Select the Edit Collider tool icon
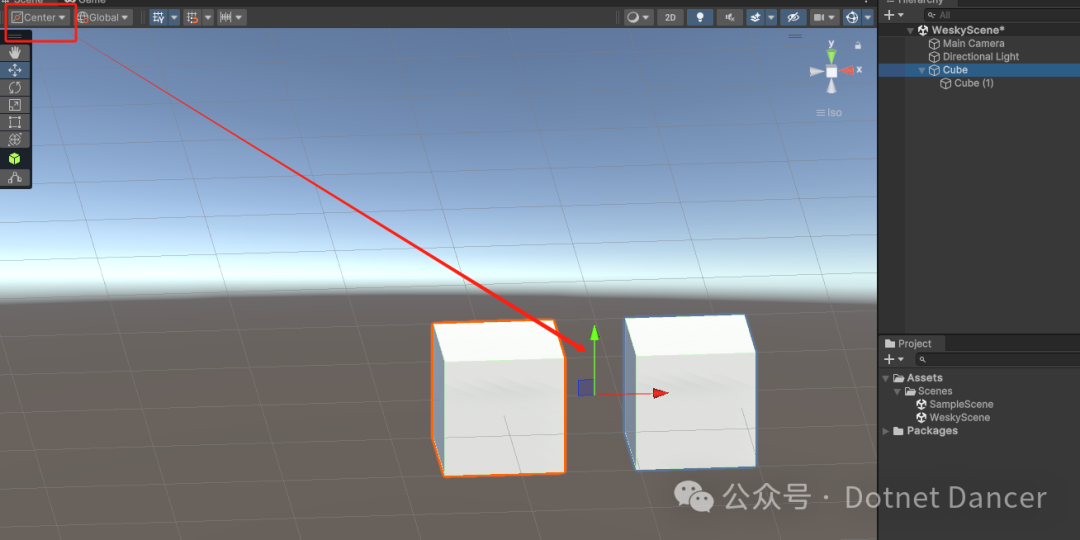Viewport: 1080px width, 540px height. click(x=14, y=178)
